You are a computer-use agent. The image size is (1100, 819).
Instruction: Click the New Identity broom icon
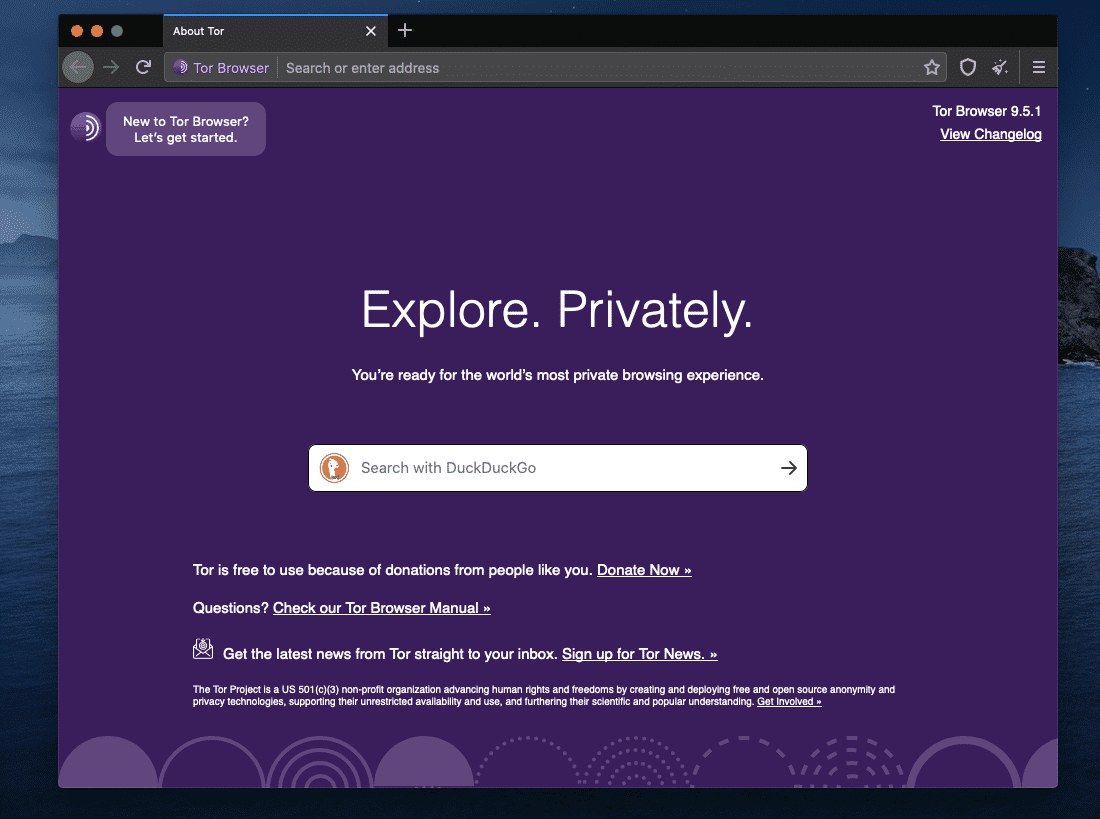(x=1000, y=68)
